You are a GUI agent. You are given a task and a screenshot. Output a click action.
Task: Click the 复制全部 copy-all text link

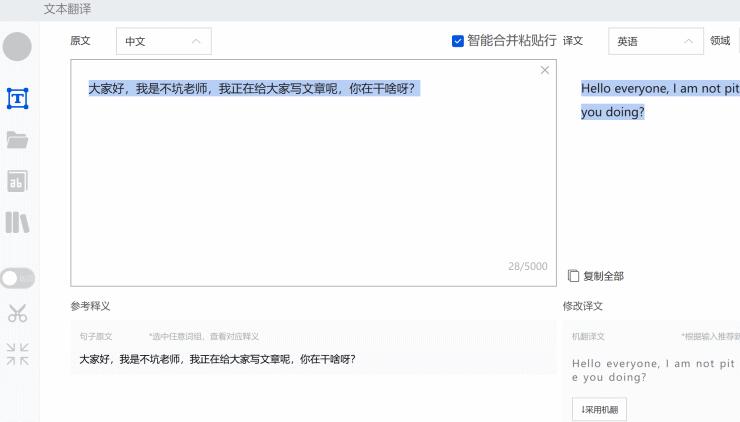pyautogui.click(x=603, y=276)
